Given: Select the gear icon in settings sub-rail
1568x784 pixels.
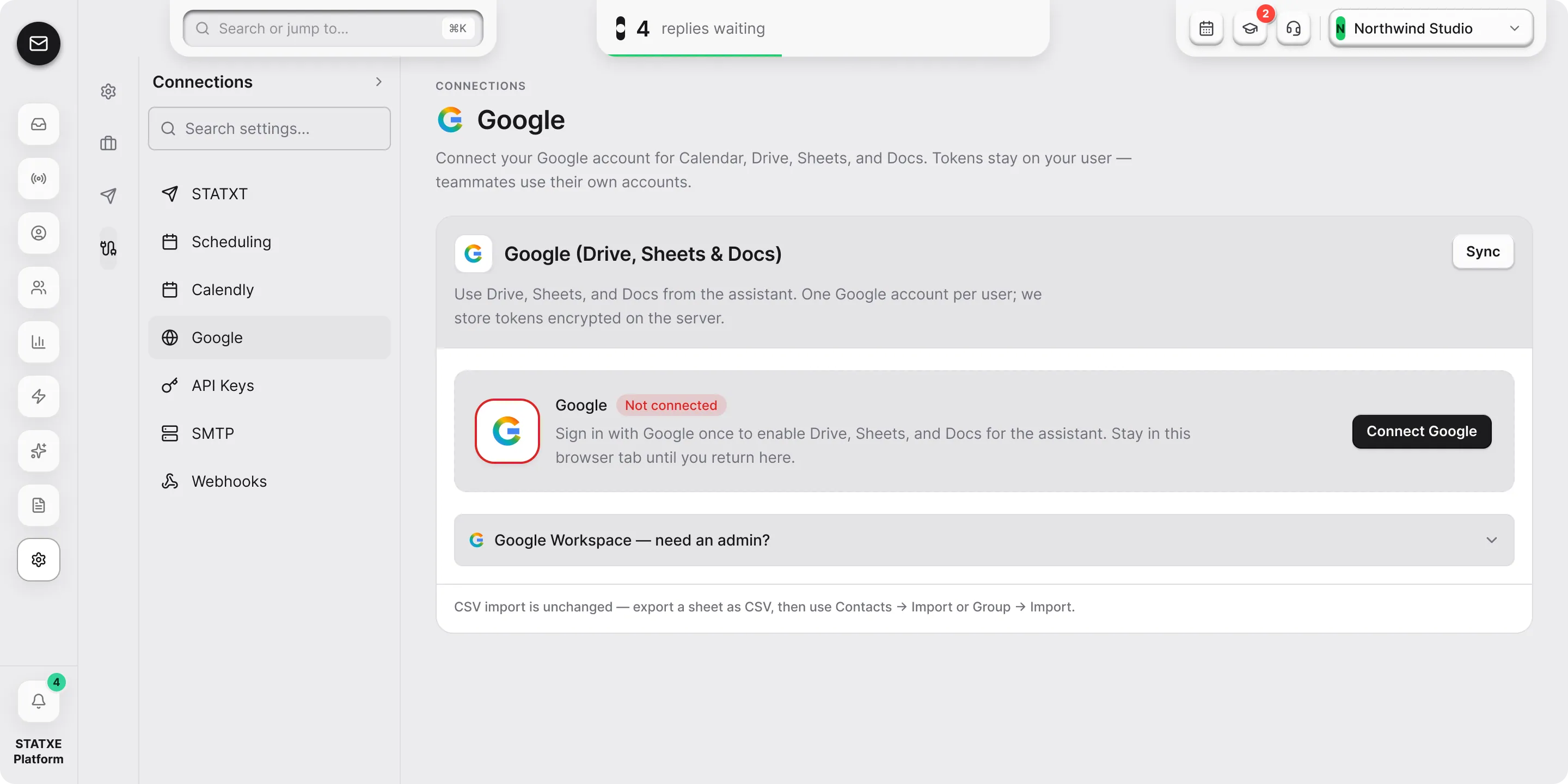Looking at the screenshot, I should pyautogui.click(x=108, y=91).
